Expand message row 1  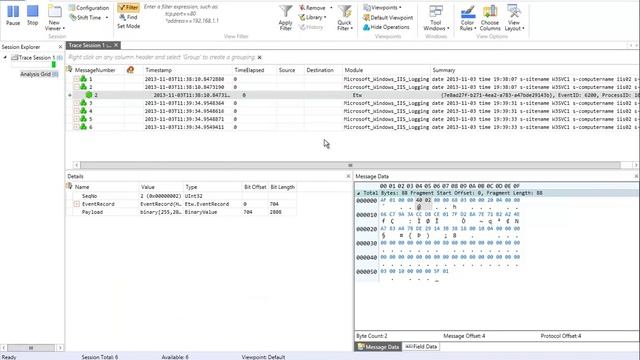[x=76, y=79]
